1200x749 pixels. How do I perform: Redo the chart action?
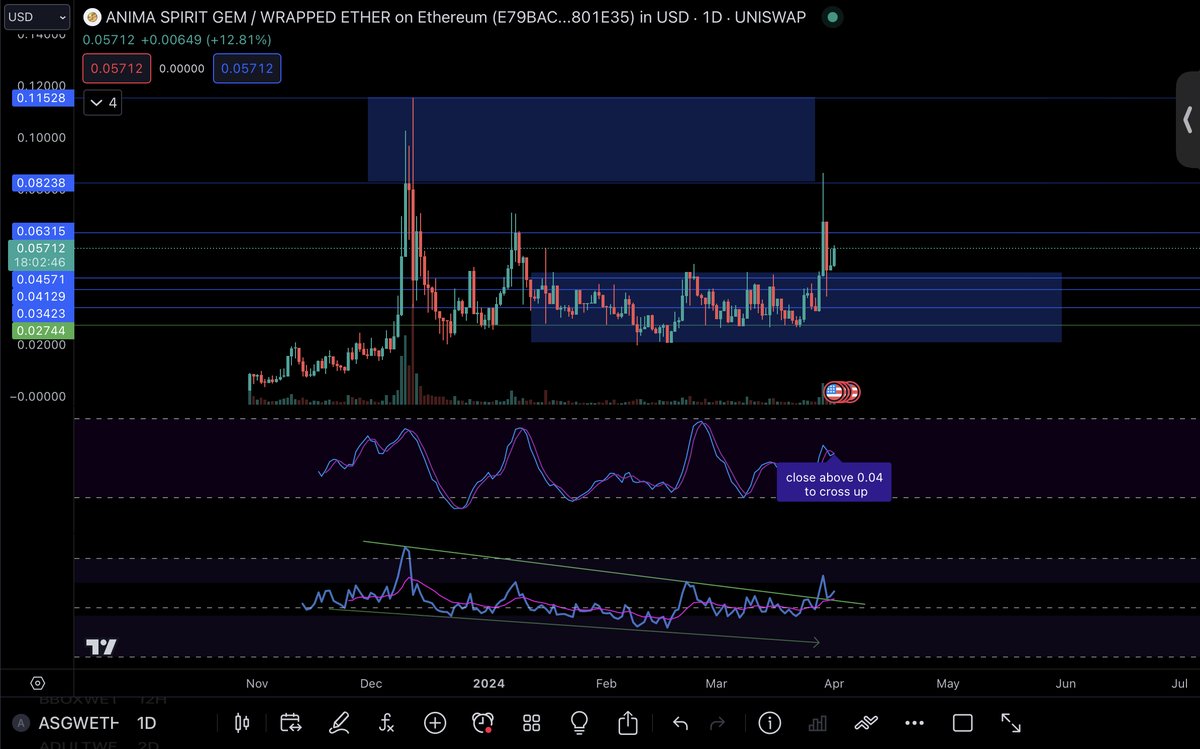tap(717, 722)
